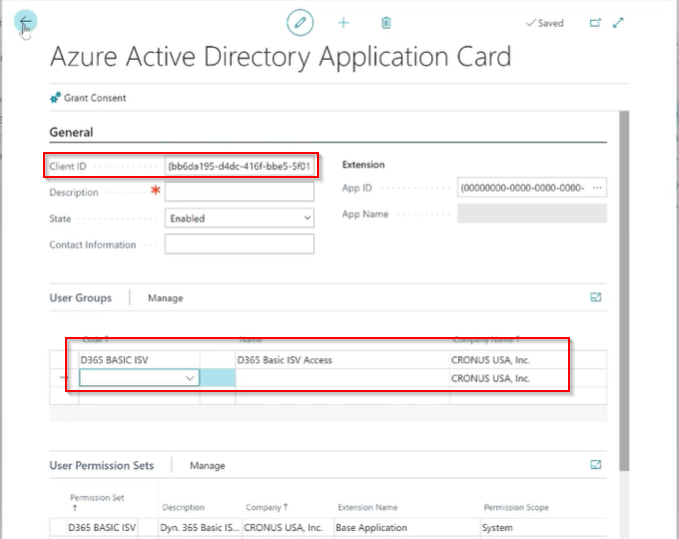This screenshot has width=679, height=539.
Task: Click the User Permission Sets heading
Action: coord(102,465)
